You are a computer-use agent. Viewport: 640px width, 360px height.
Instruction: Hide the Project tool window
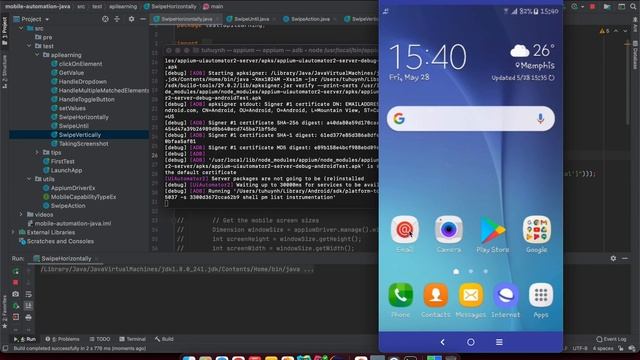[x=143, y=19]
